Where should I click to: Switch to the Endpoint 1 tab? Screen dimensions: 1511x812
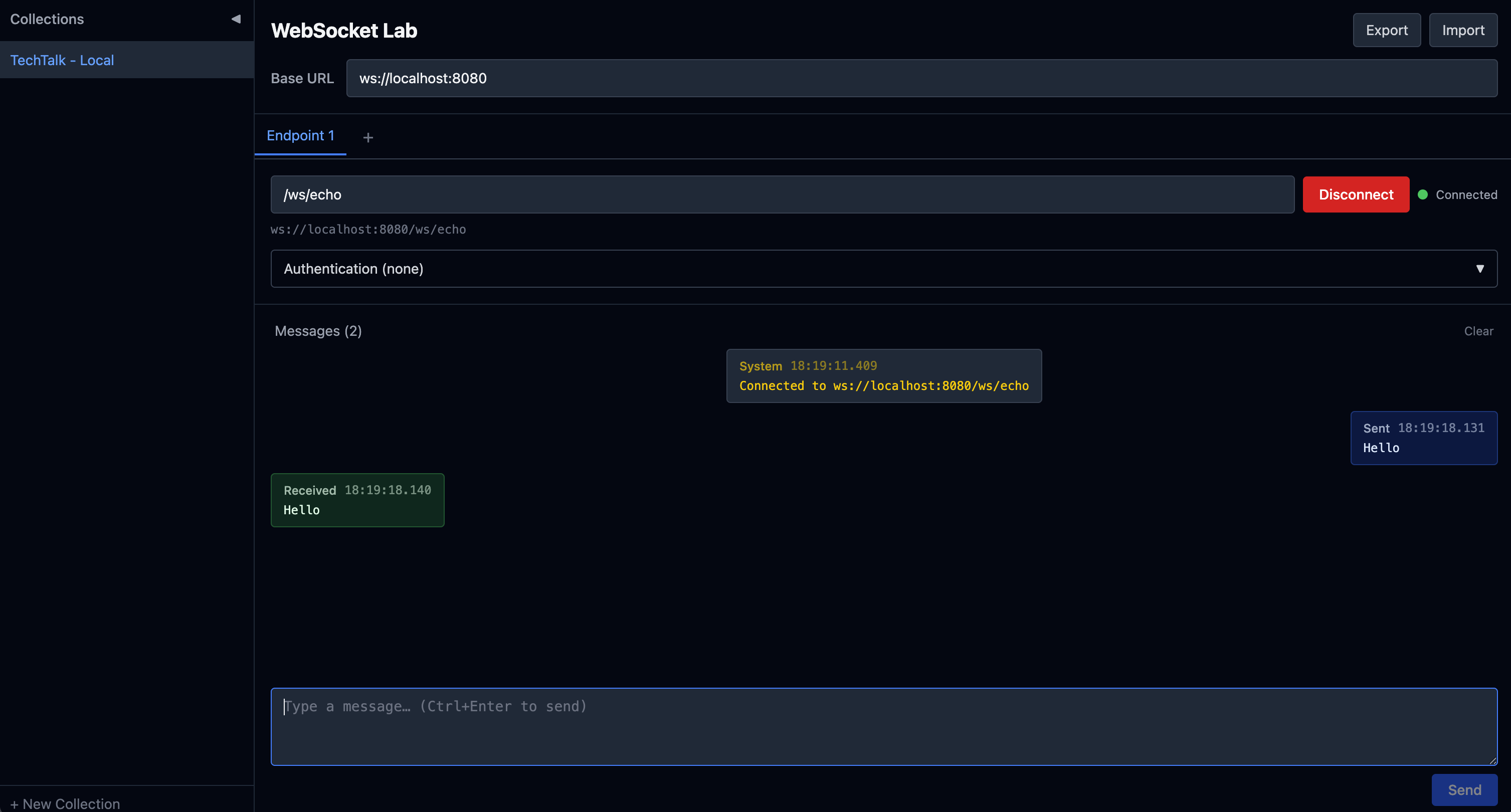[x=300, y=136]
